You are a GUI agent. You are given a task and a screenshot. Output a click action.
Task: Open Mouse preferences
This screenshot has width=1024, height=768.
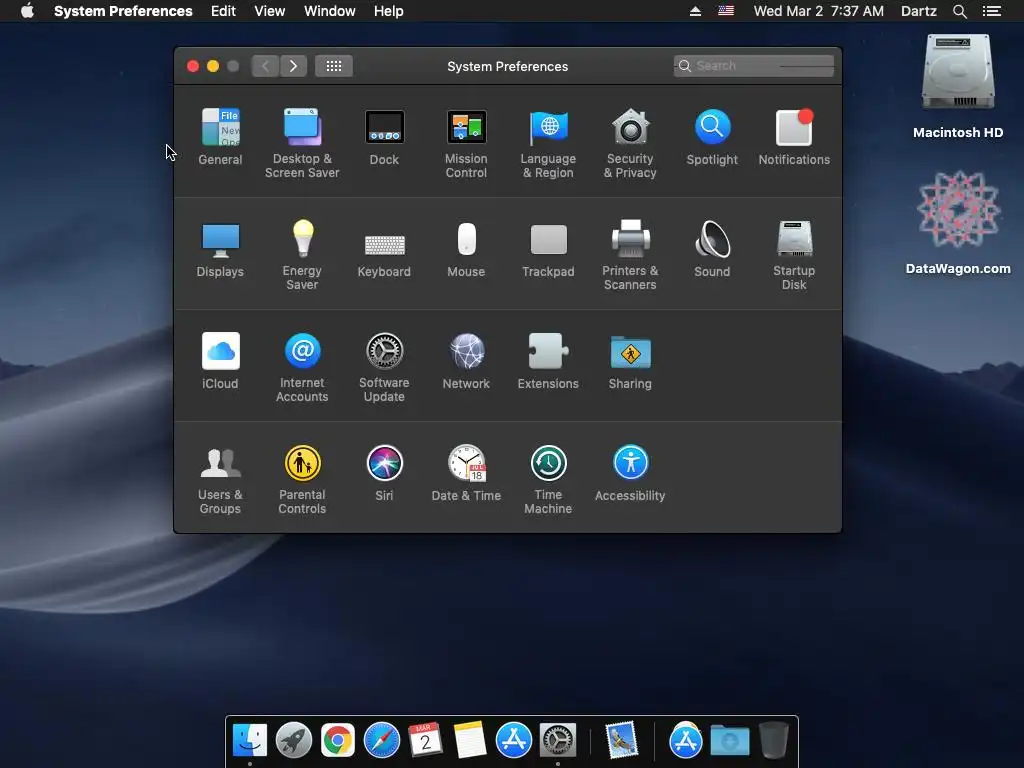click(x=466, y=248)
